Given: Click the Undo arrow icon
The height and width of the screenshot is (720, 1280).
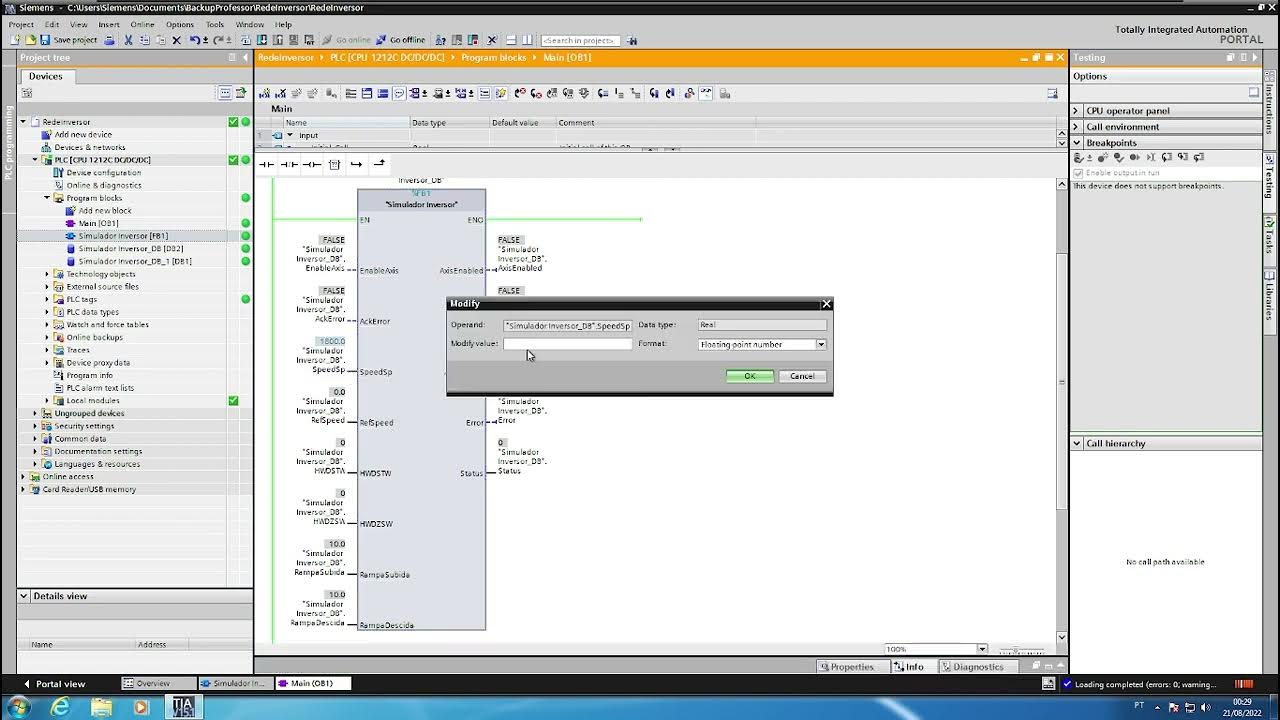Looking at the screenshot, I should click(x=196, y=40).
